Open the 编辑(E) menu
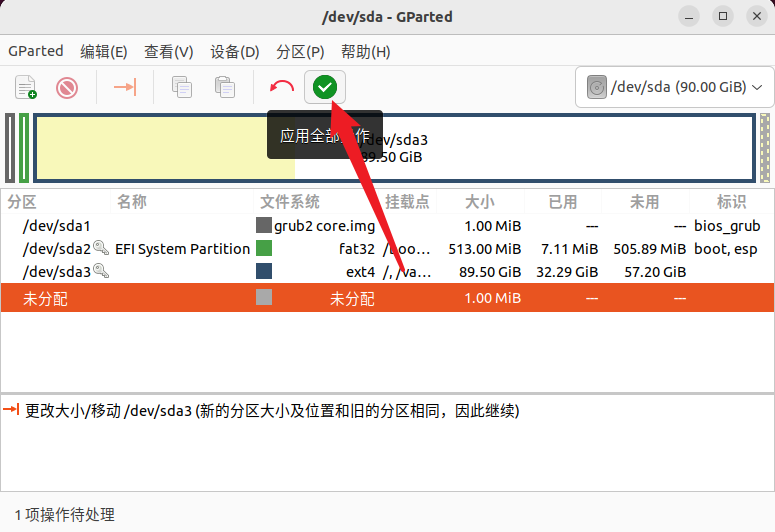The height and width of the screenshot is (532, 775). pos(104,52)
